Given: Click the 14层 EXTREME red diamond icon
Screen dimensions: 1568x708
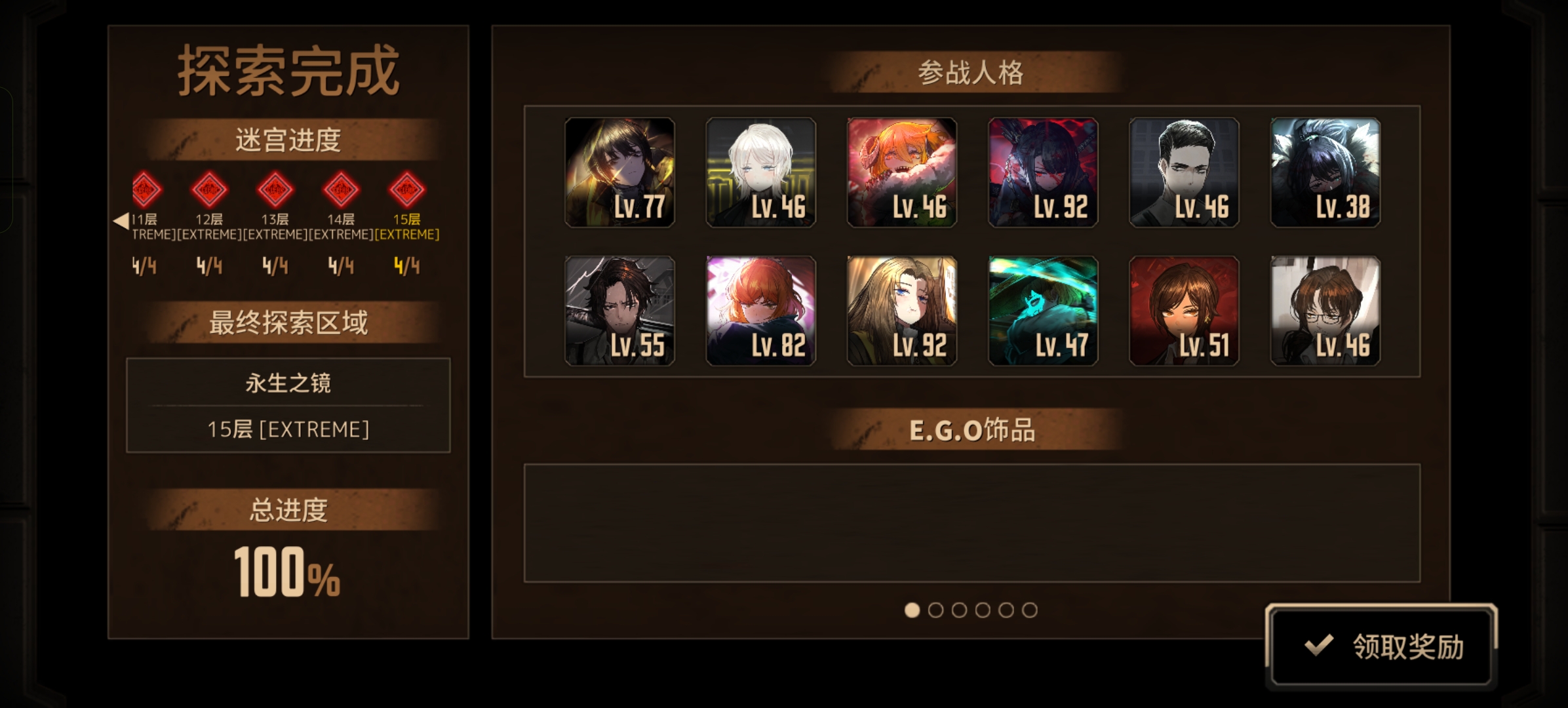Looking at the screenshot, I should click(341, 190).
